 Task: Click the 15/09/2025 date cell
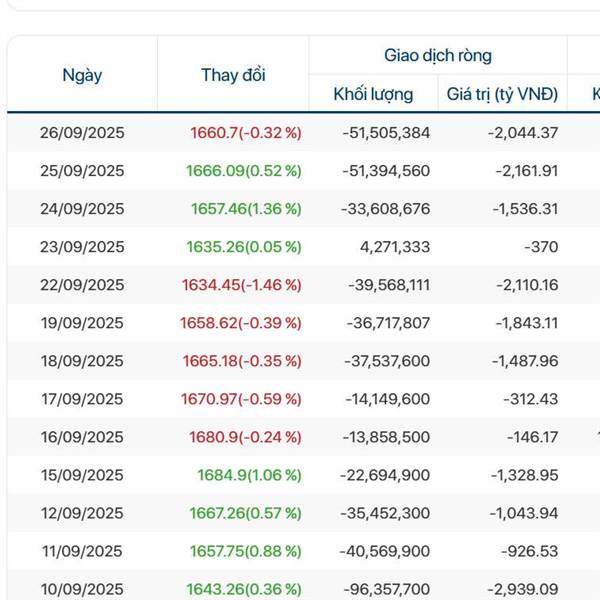coord(82,475)
